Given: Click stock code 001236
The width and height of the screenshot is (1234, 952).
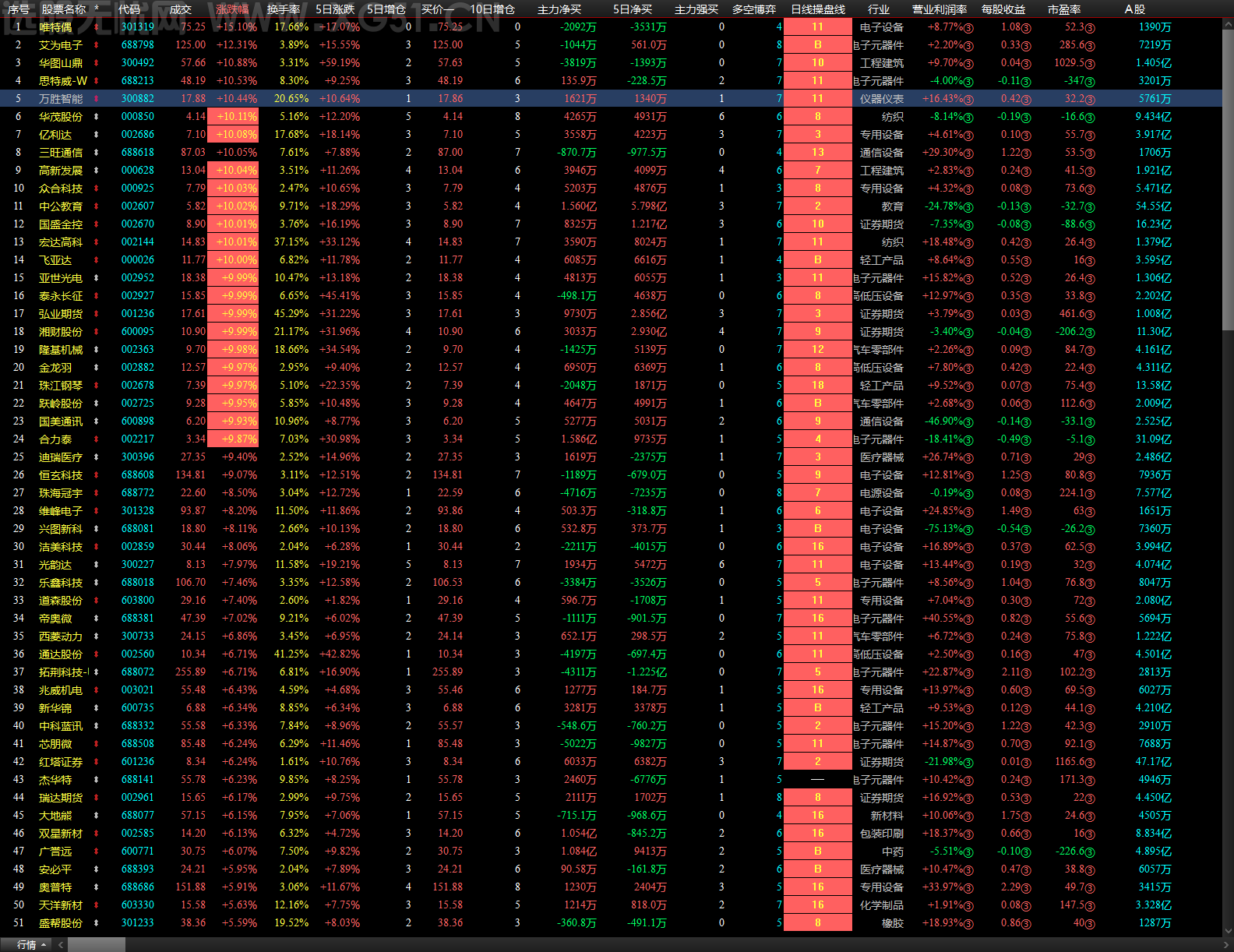Looking at the screenshot, I should pos(138,314).
